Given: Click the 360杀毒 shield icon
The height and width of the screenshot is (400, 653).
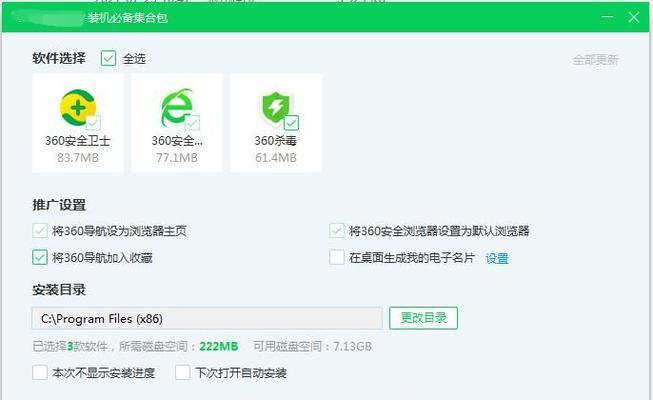Looking at the screenshot, I should (275, 108).
